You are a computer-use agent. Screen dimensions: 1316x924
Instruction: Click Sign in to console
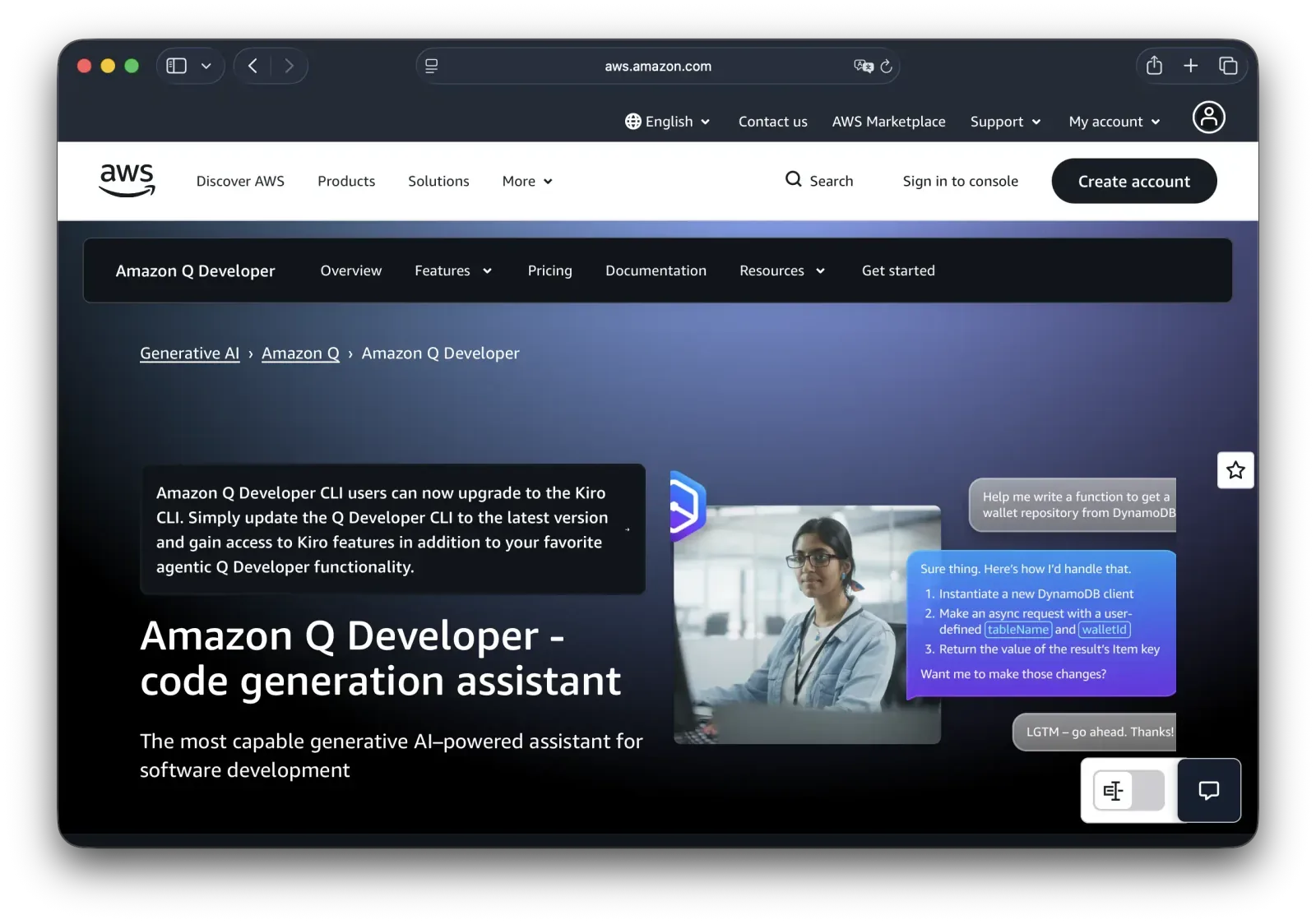960,181
